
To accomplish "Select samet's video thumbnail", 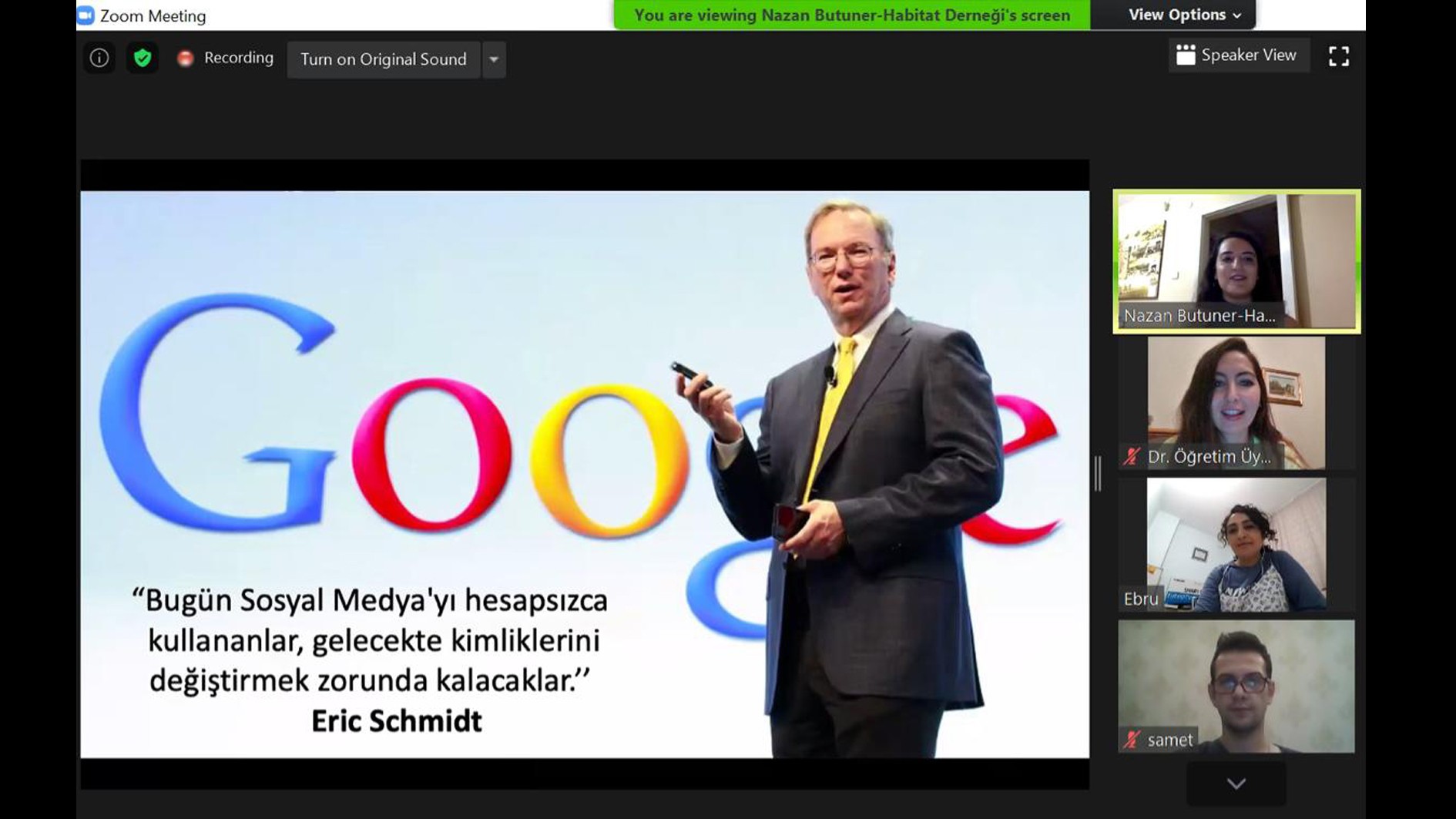I will 1236,686.
